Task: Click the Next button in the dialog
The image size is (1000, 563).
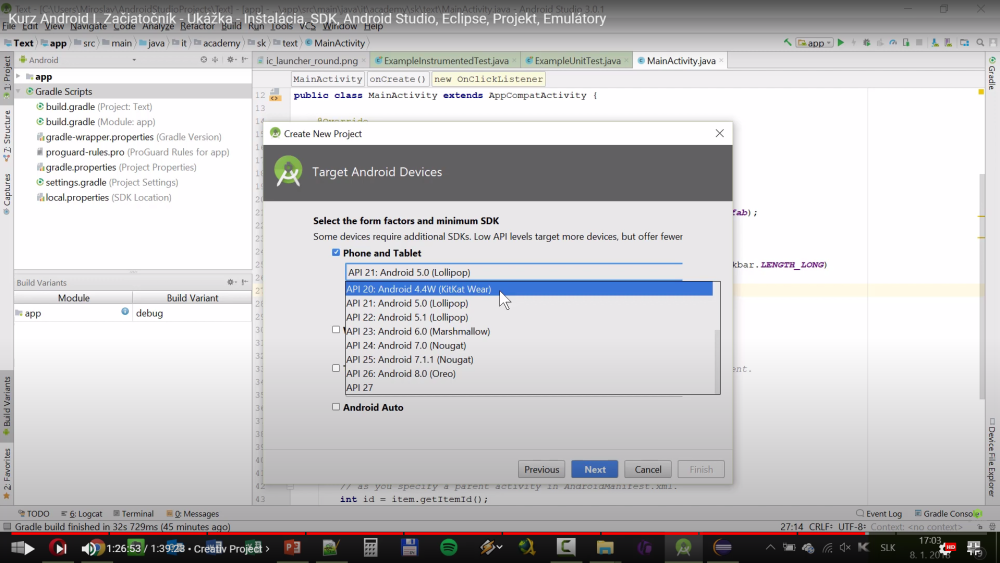Action: (594, 469)
